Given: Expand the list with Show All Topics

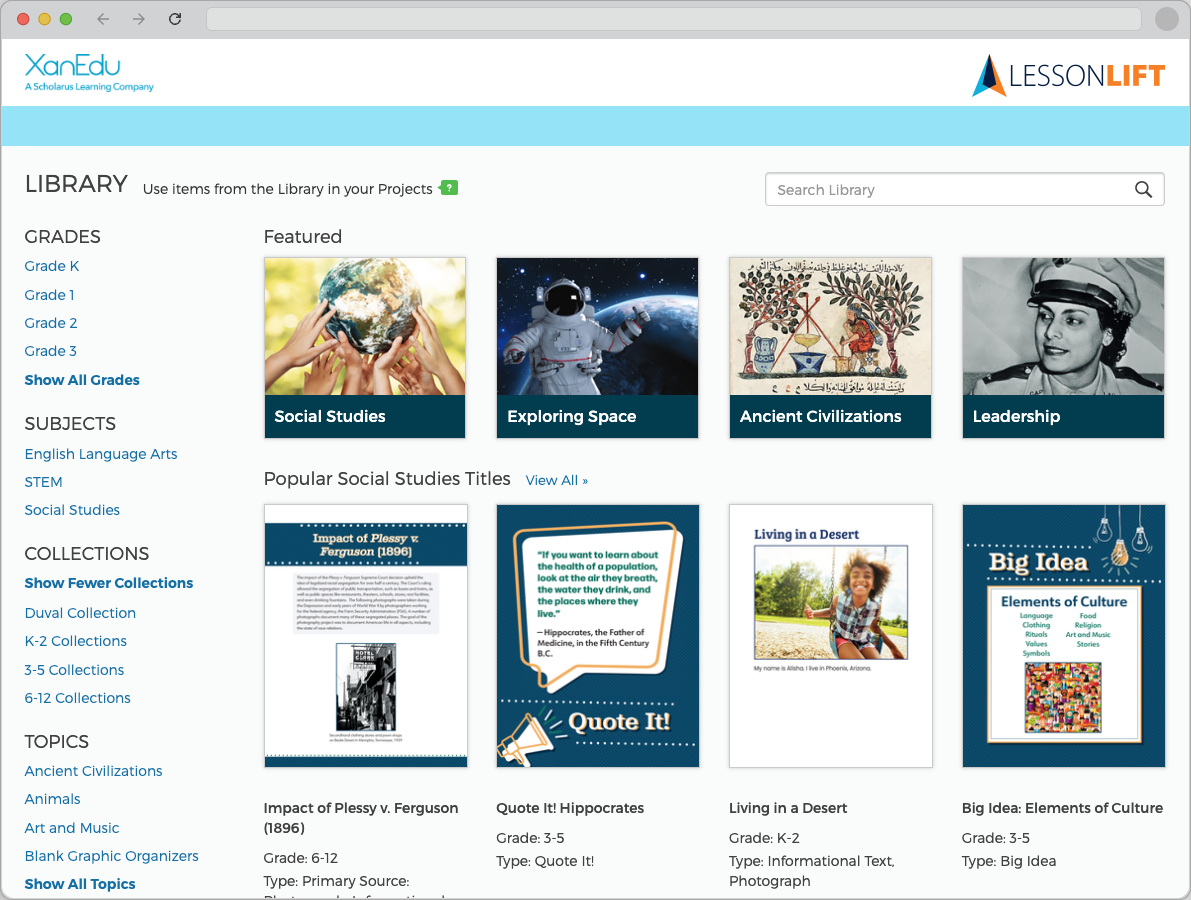Looking at the screenshot, I should pyautogui.click(x=80, y=884).
